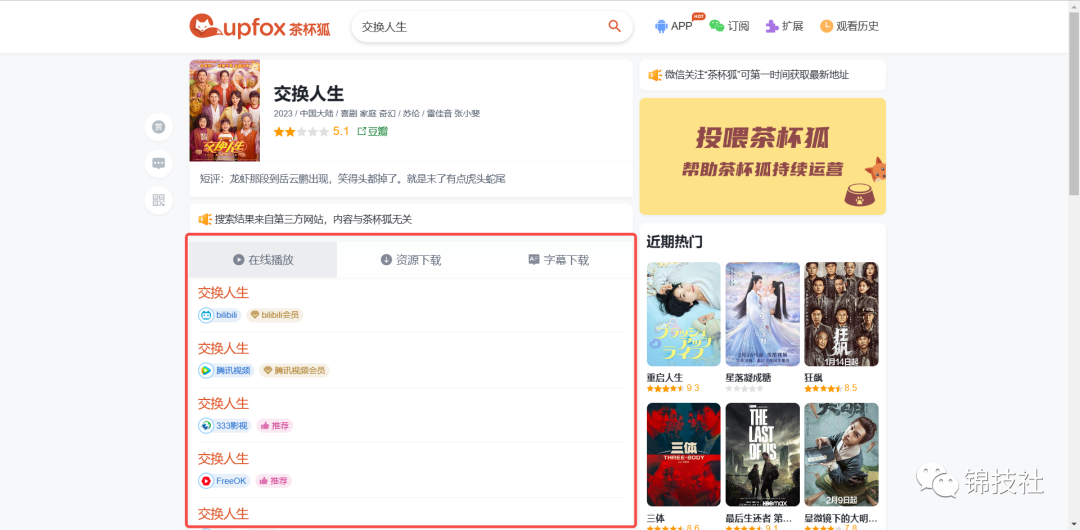
Task: Open 交换人生 result above bilibili
Action: click(x=223, y=292)
